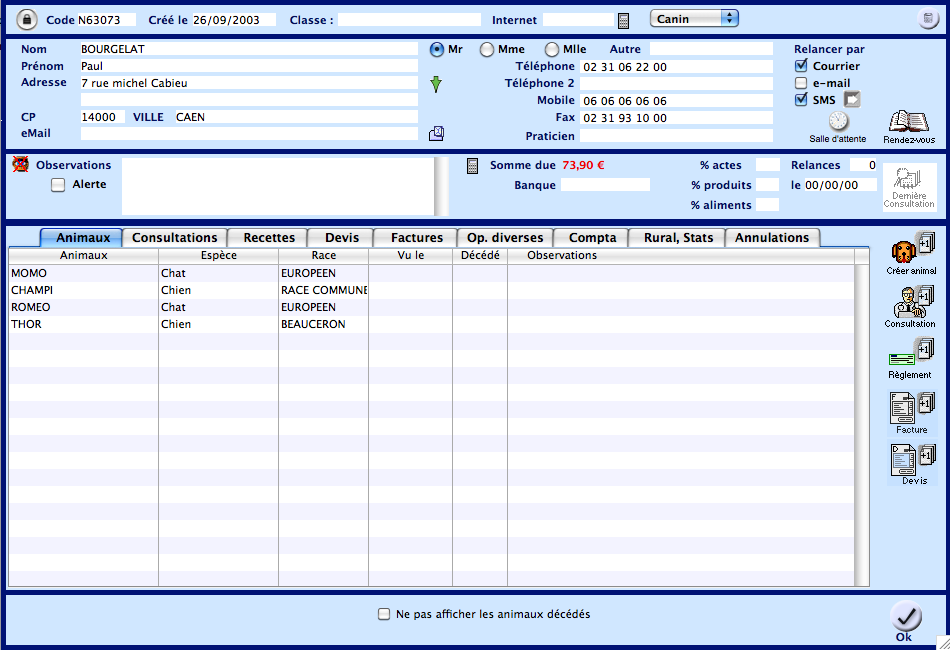
Task: Open the Canin dropdown menu
Action: pos(694,19)
